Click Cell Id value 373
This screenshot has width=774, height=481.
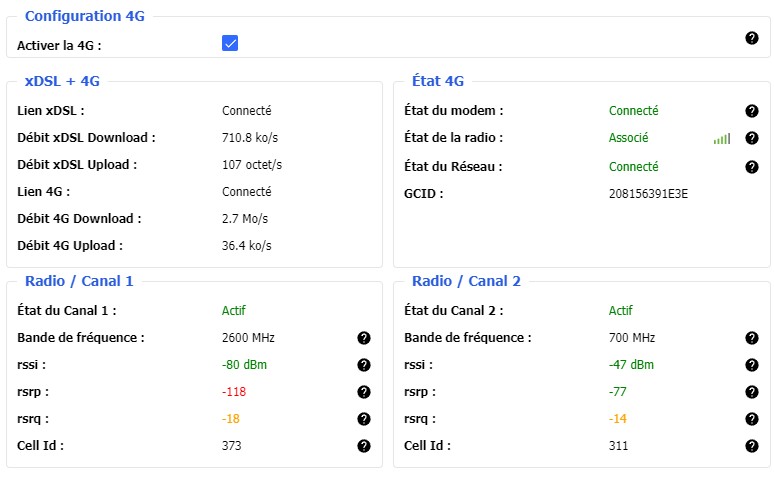232,445
